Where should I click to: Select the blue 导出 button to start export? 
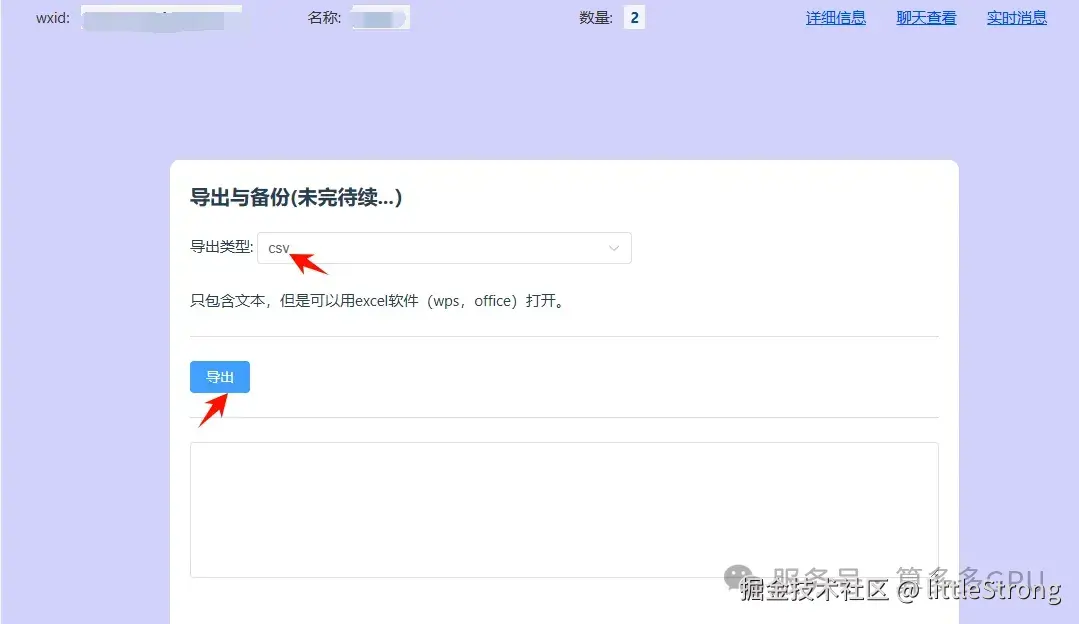tap(219, 377)
